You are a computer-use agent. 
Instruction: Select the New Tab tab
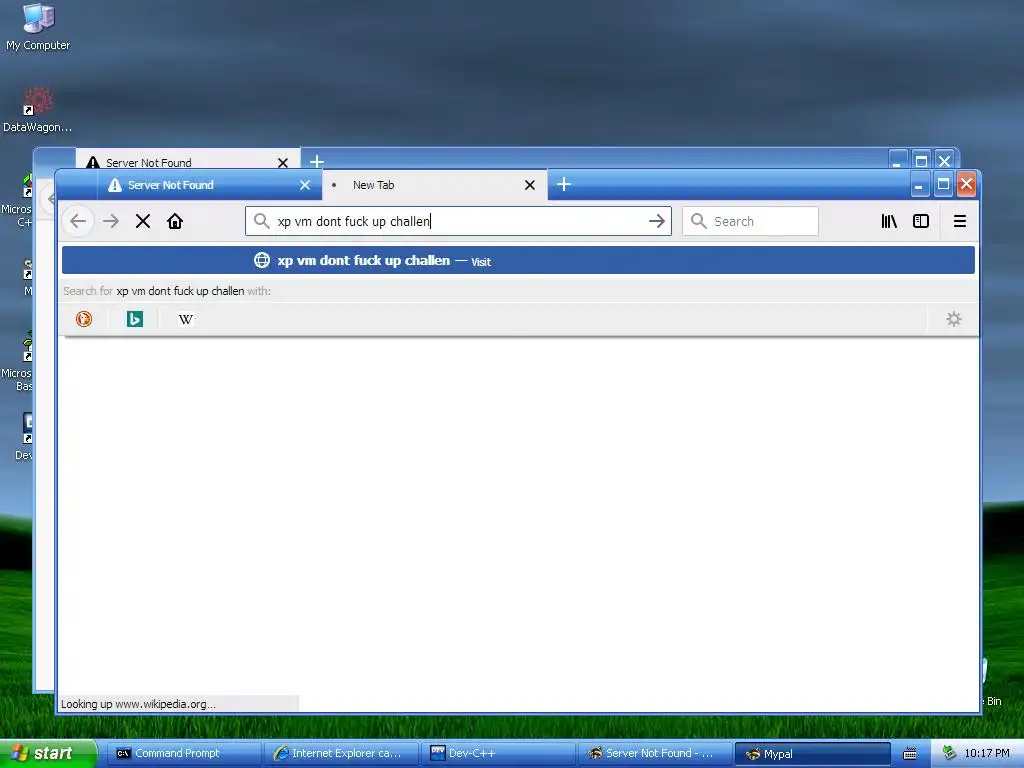point(435,185)
